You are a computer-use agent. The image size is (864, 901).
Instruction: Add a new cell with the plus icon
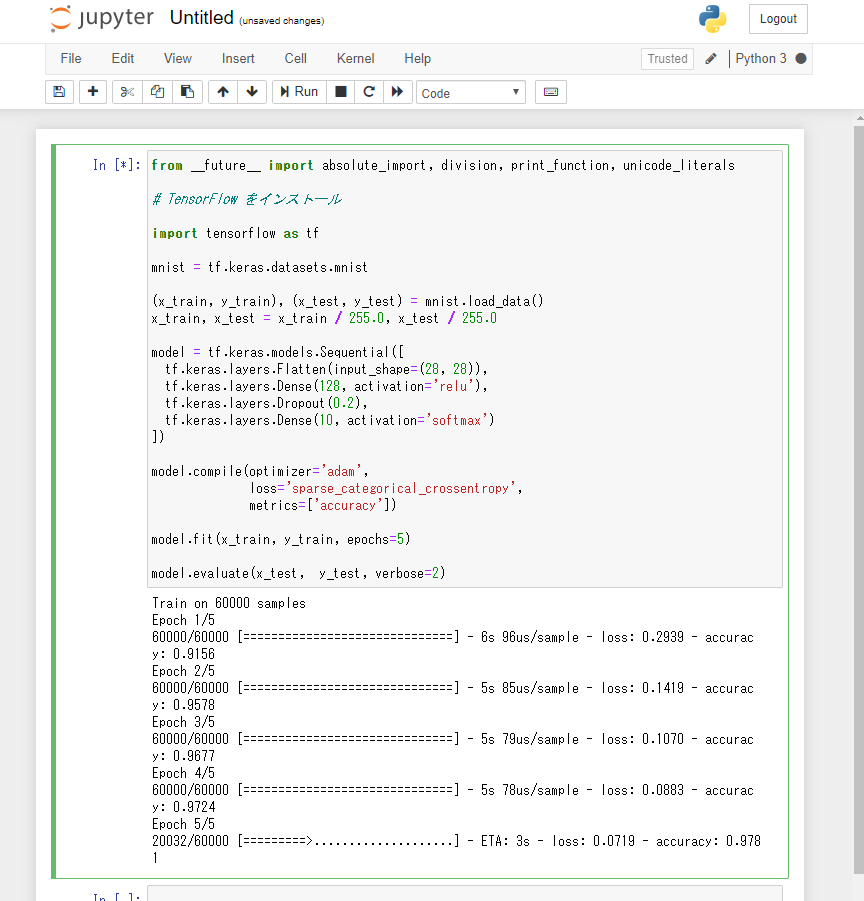[92, 91]
